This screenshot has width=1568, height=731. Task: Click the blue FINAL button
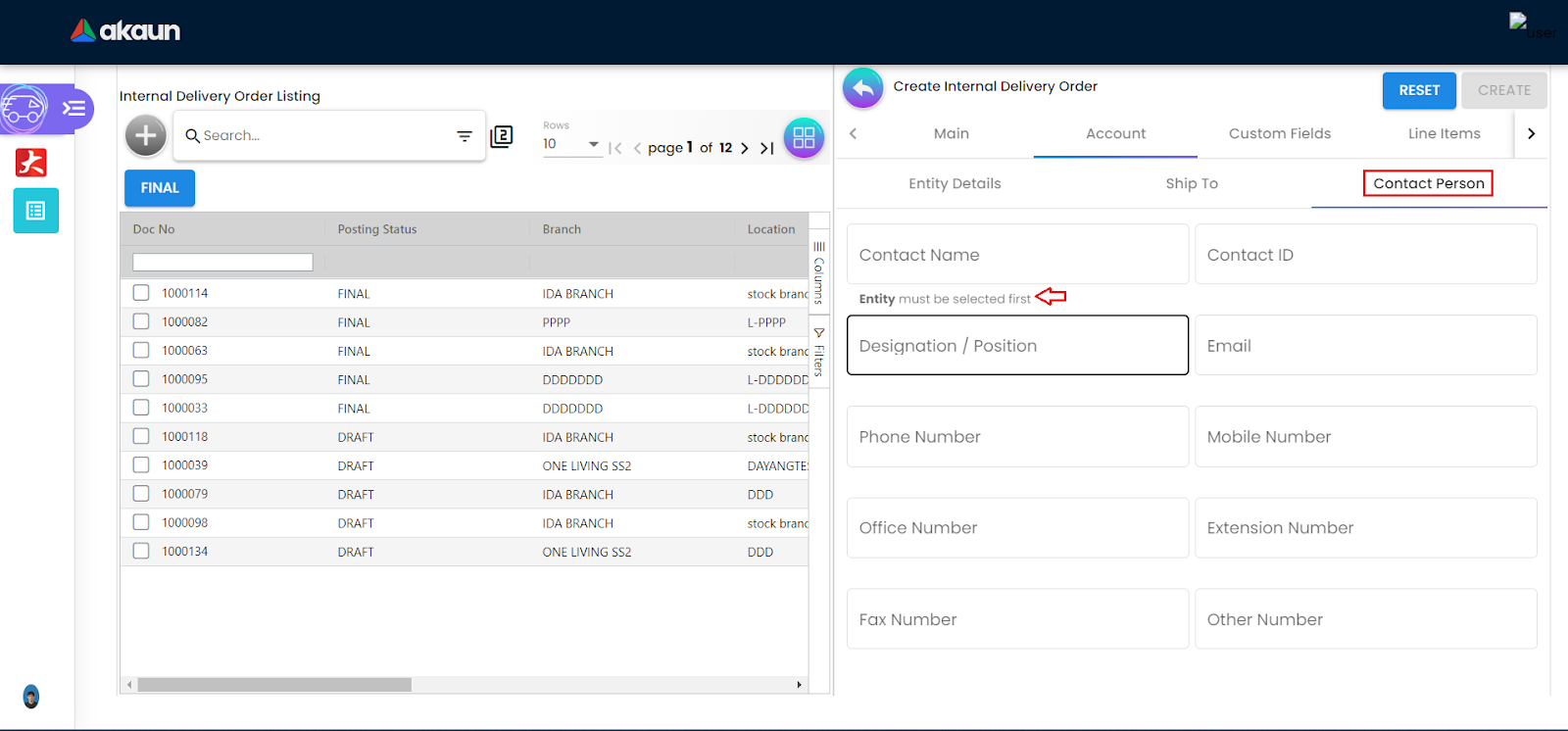[160, 188]
